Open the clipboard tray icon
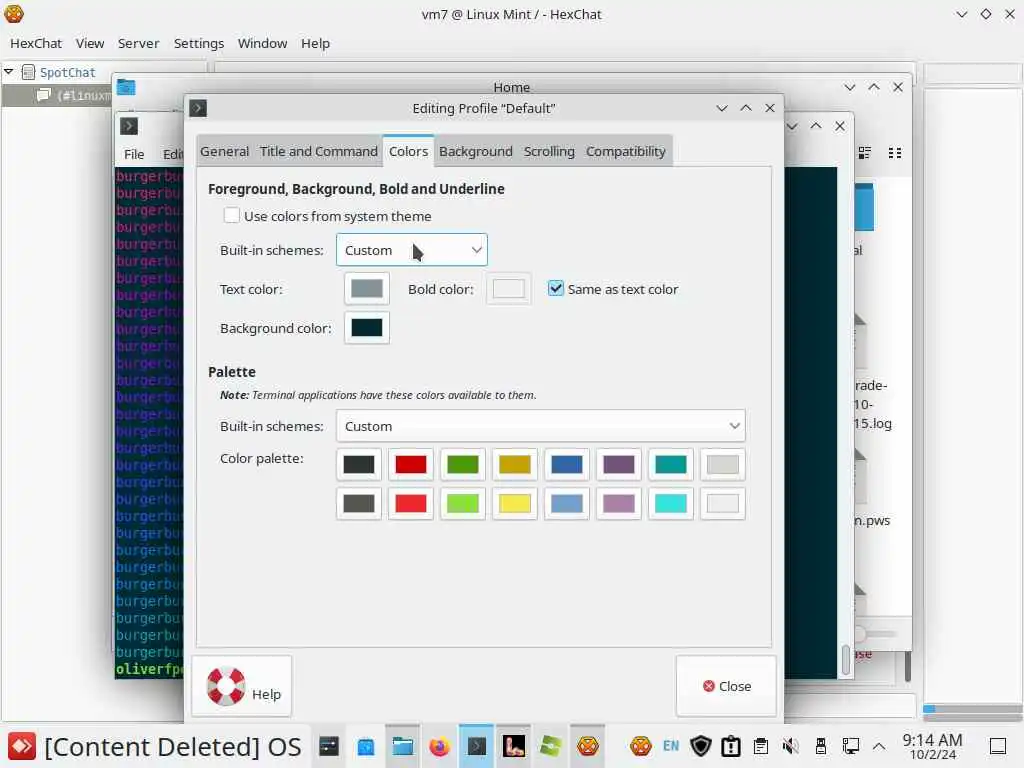The width and height of the screenshot is (1024, 768). 761,746
